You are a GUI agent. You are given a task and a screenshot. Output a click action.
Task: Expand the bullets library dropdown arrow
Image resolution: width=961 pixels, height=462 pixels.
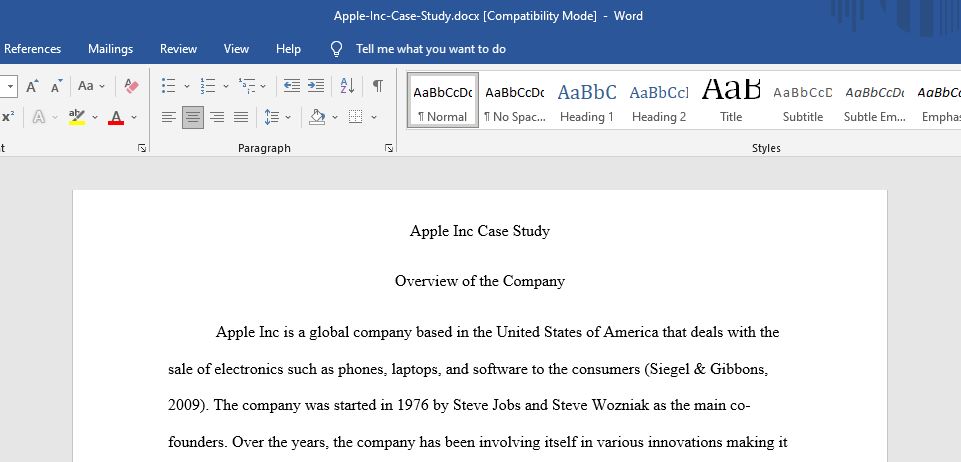[186, 86]
